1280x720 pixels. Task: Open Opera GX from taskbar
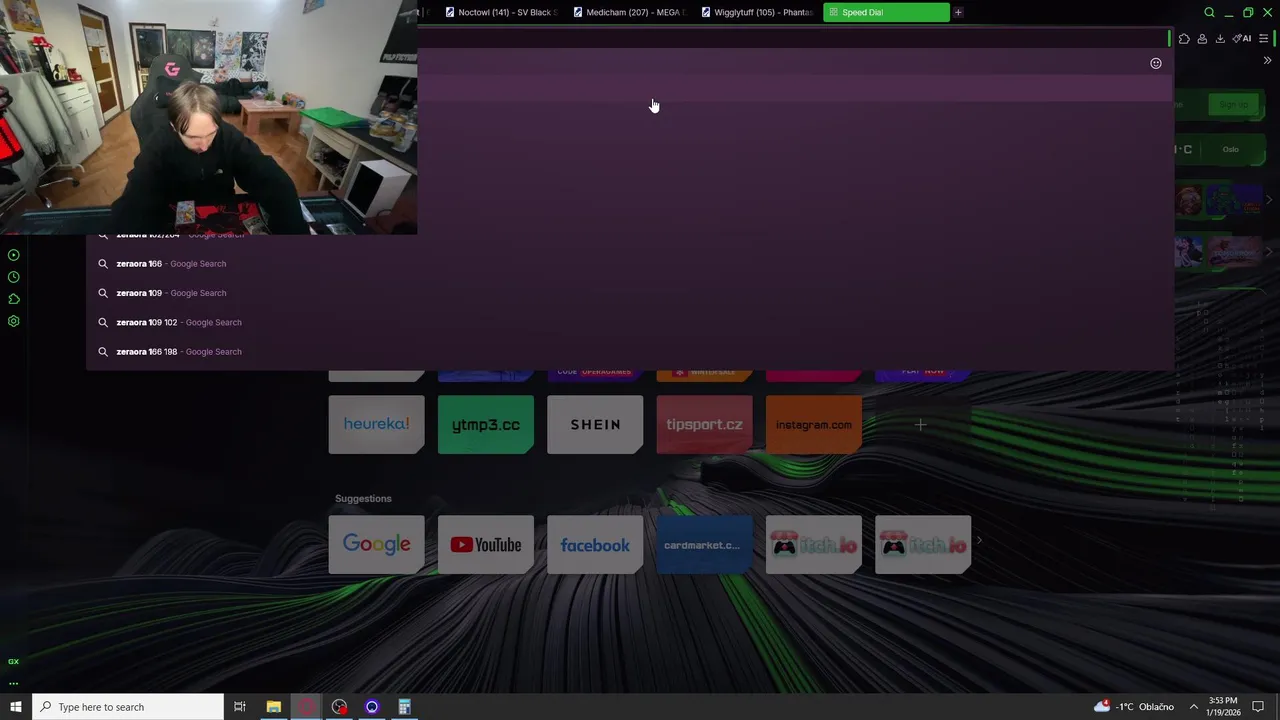tap(307, 707)
